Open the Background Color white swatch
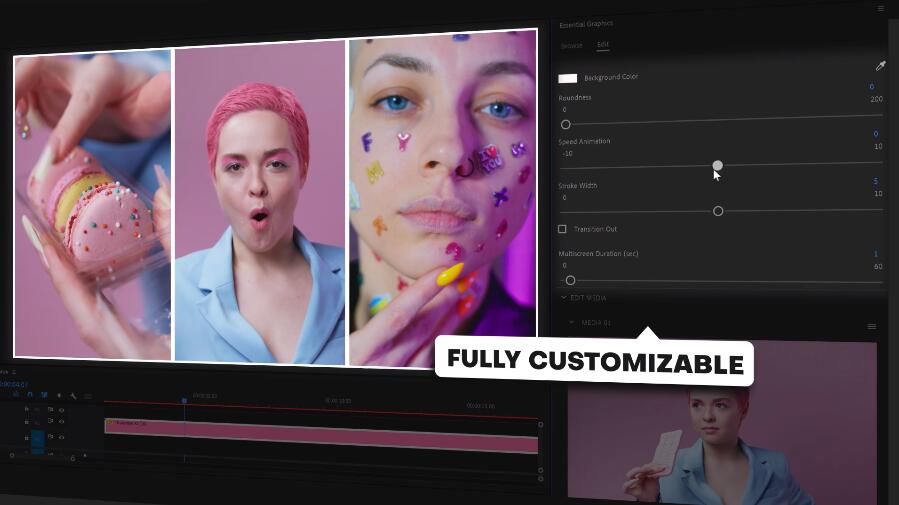Image resolution: width=899 pixels, height=505 pixels. click(x=568, y=78)
